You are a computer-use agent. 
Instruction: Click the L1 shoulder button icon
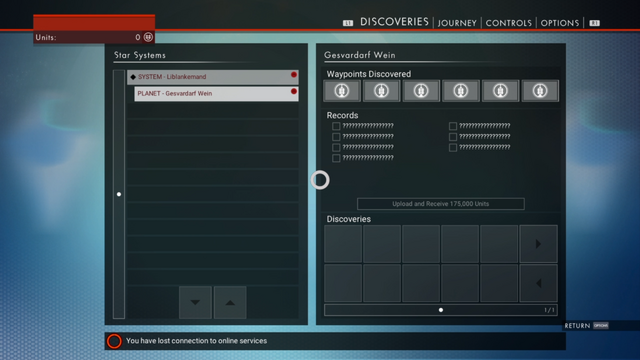click(348, 23)
